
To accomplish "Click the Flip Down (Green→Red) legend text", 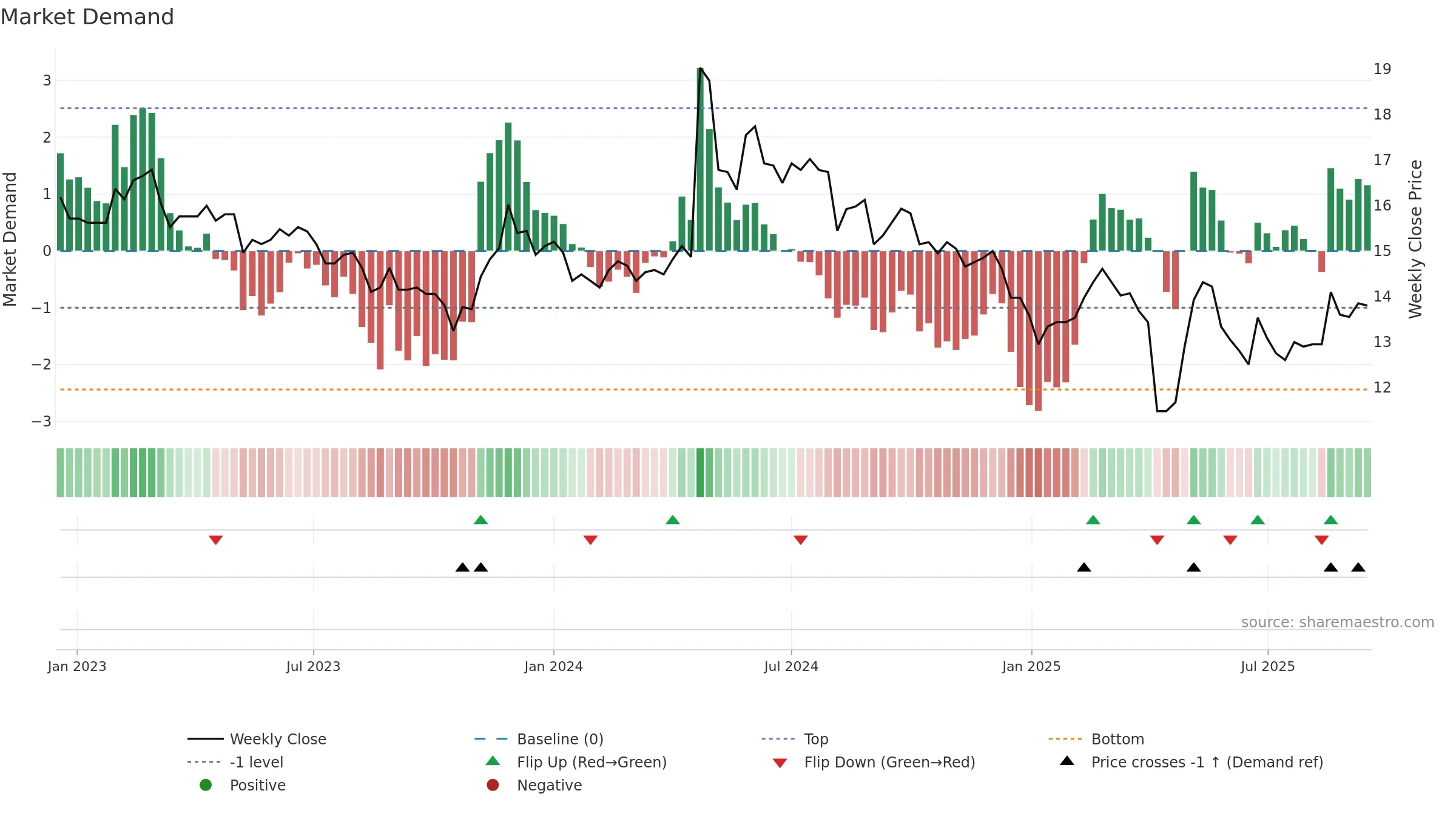I will click(x=889, y=762).
